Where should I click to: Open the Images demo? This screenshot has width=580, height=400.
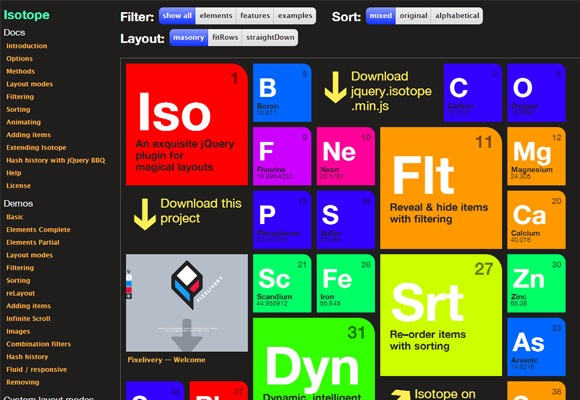click(18, 331)
